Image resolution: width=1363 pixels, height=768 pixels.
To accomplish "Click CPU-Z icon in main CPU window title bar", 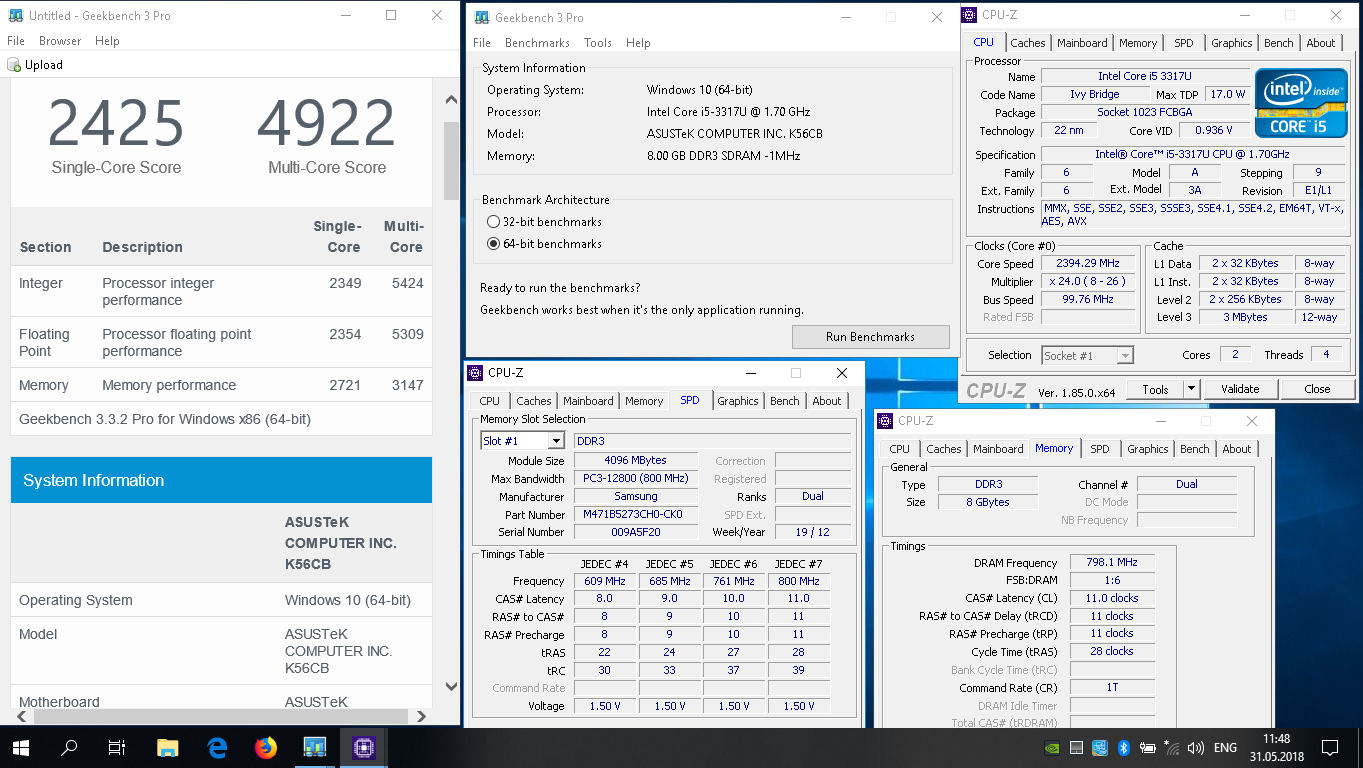I will tap(970, 15).
